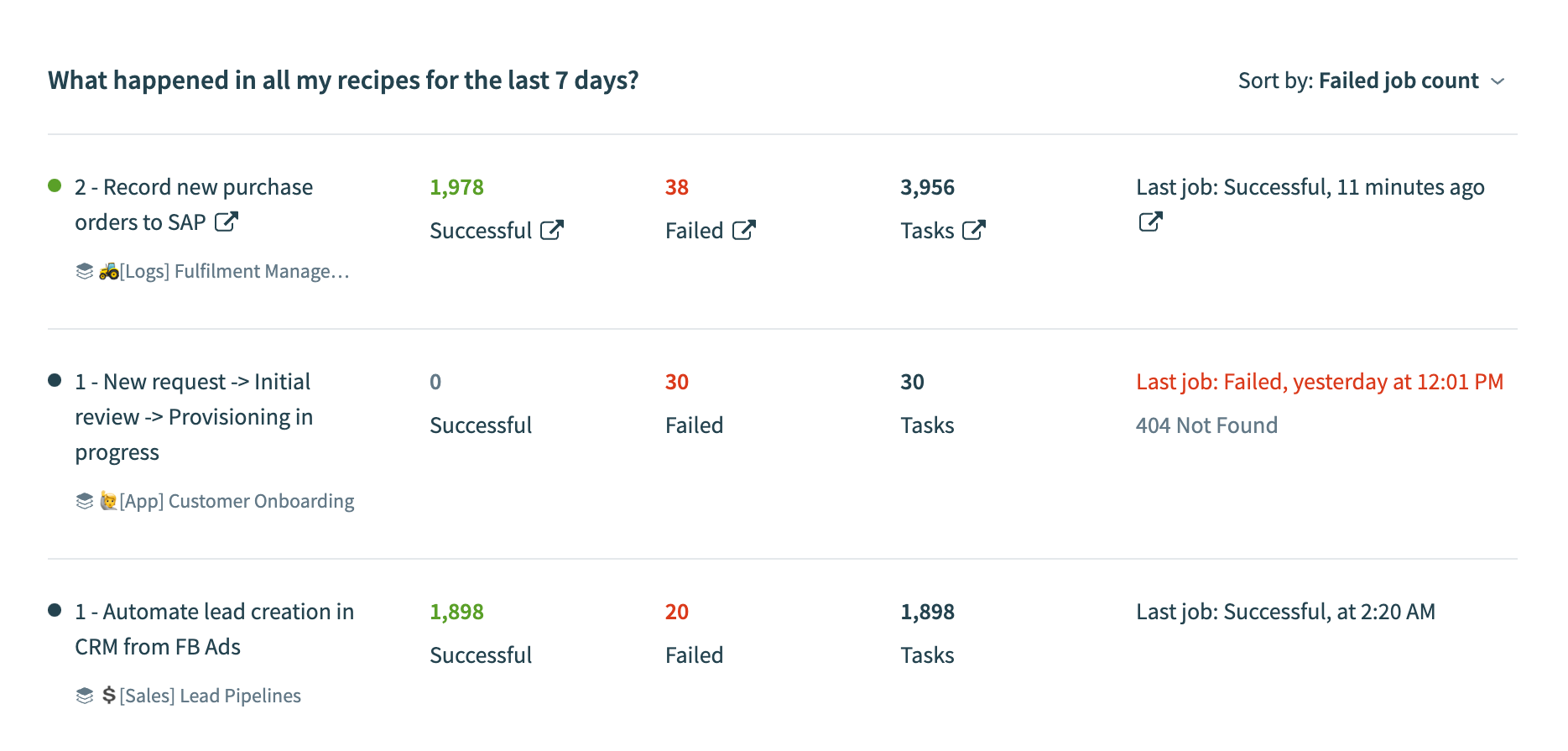Click the 30 failed jobs count
Viewport: 1568px width, 751px height.
coord(677,383)
